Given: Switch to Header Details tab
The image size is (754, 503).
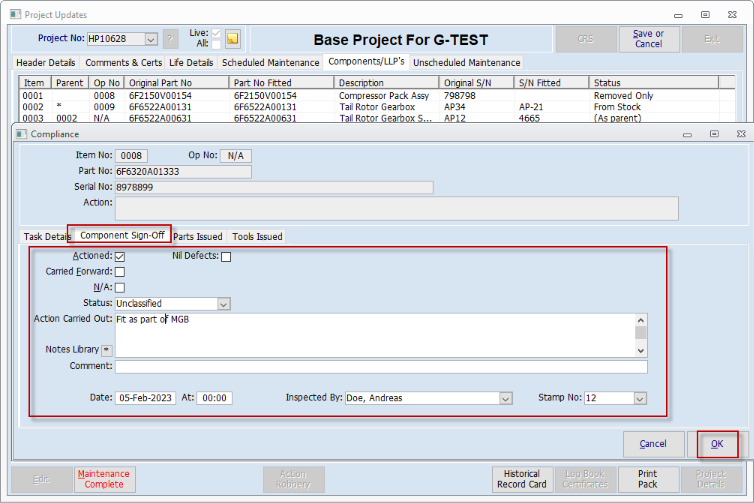Looking at the screenshot, I should click(46, 63).
